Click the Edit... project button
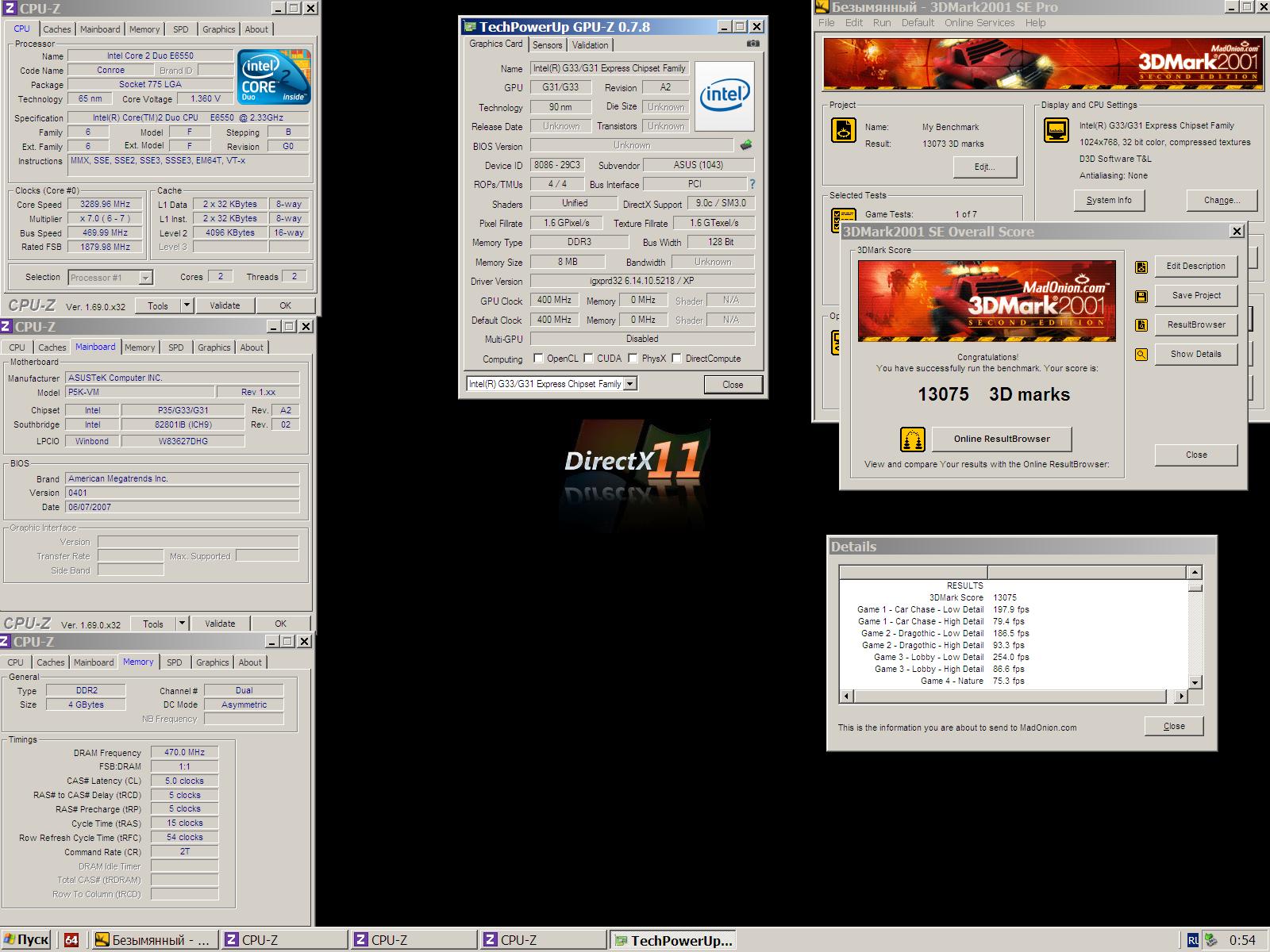Viewport: 1270px width, 952px height. pyautogui.click(x=984, y=167)
